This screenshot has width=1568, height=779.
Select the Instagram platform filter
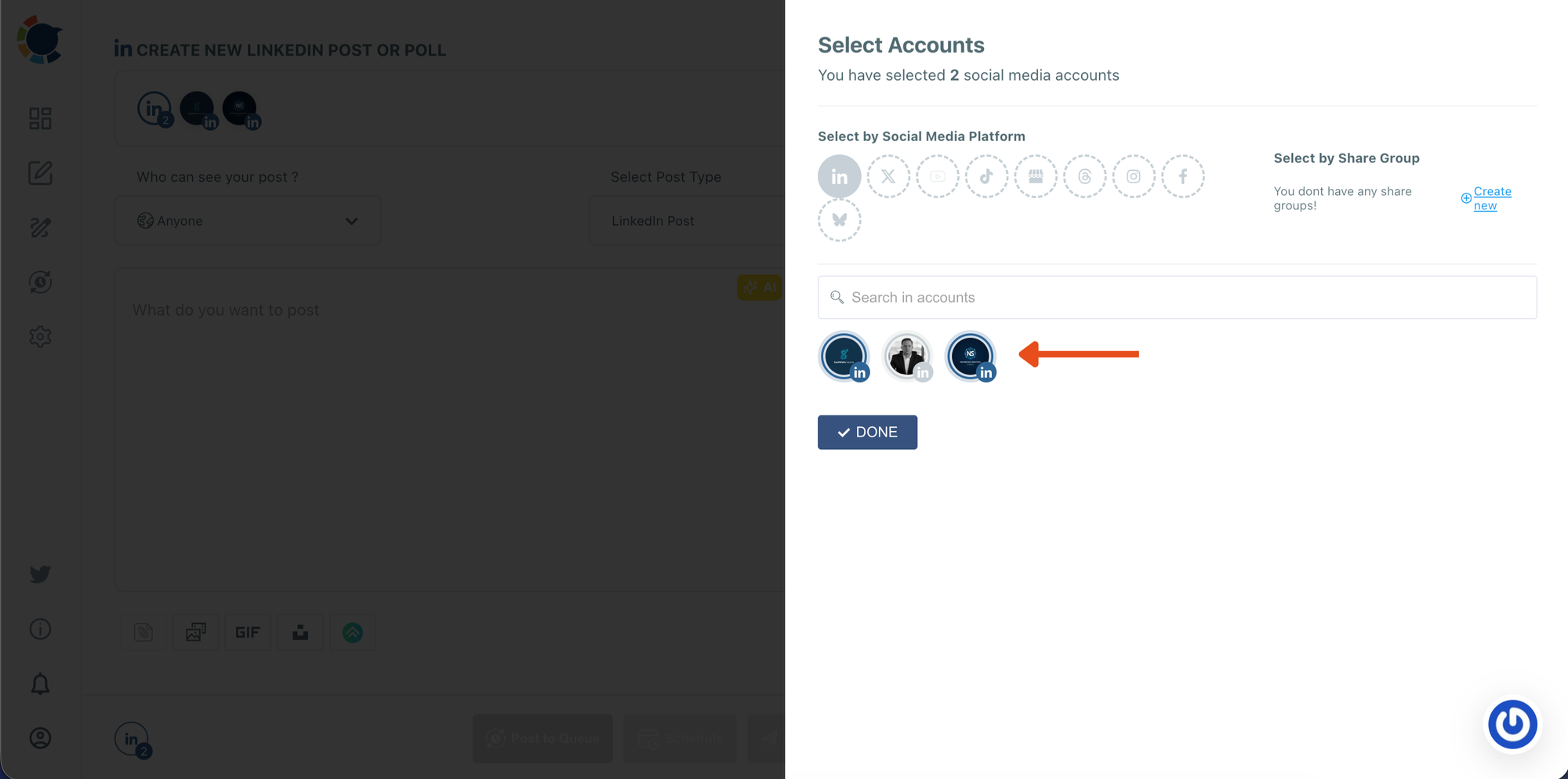tap(1134, 176)
